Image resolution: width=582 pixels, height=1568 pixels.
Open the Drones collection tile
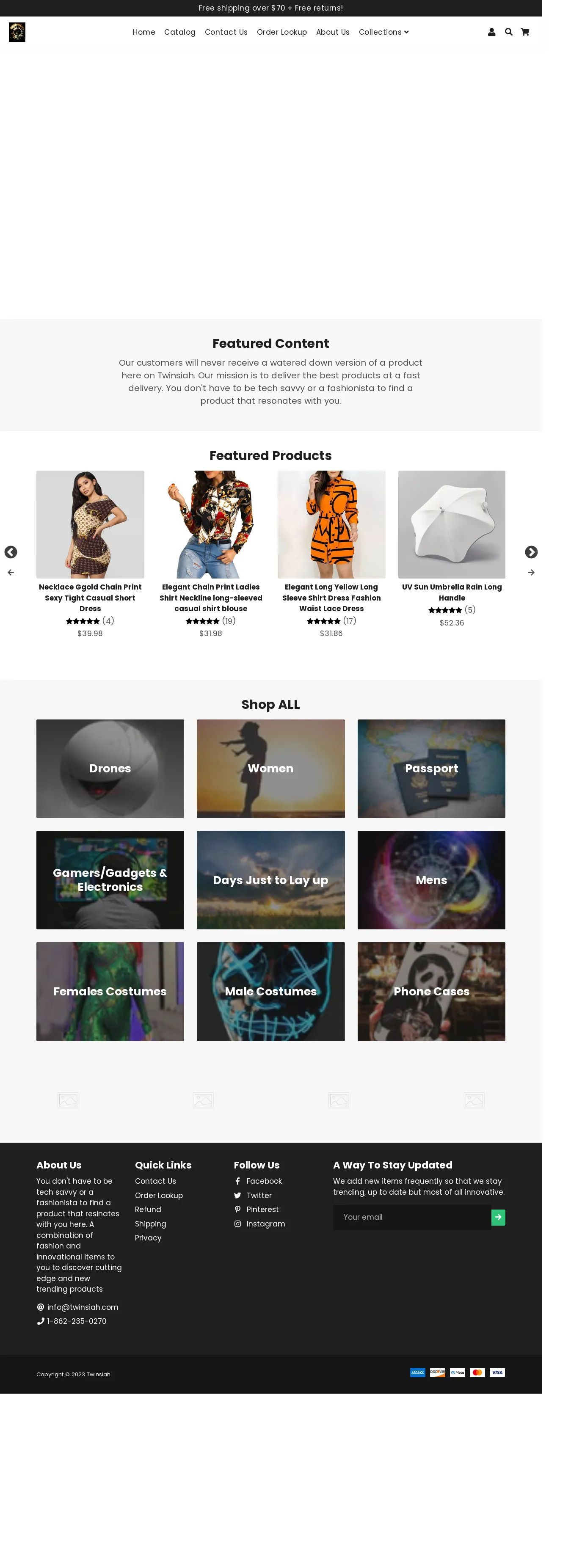click(110, 769)
